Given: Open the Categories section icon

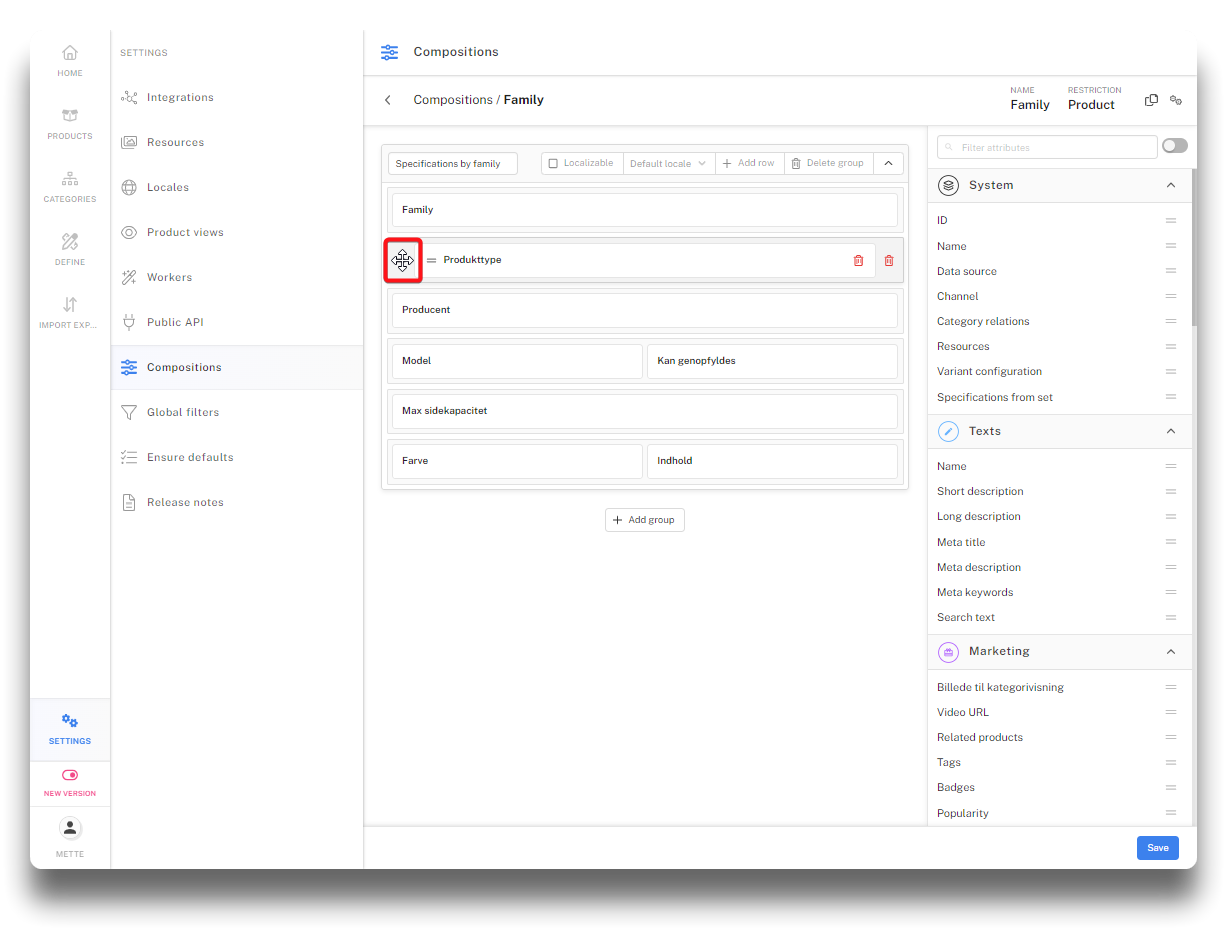Looking at the screenshot, I should 69,179.
